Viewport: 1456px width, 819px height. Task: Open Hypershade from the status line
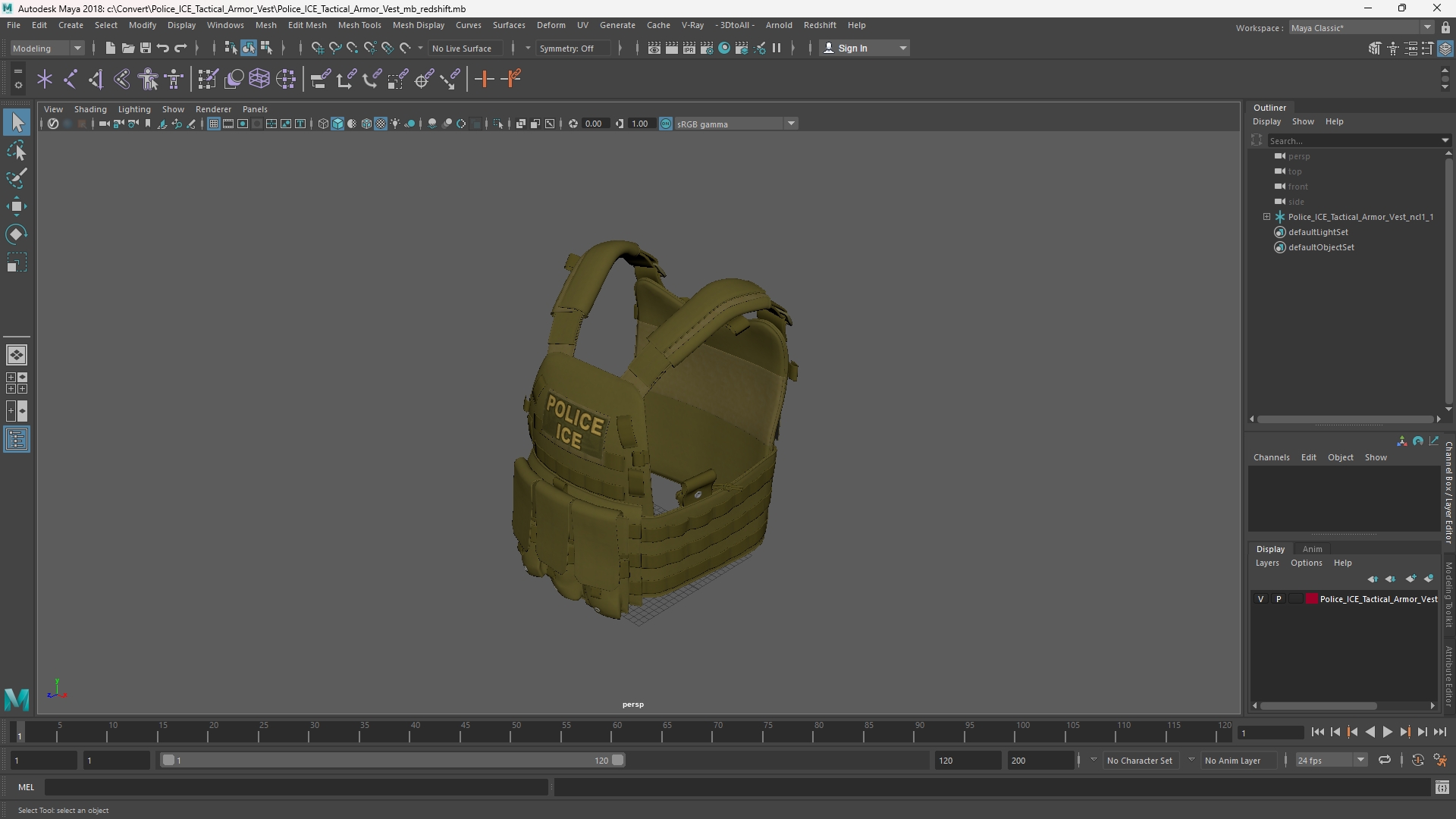click(724, 49)
